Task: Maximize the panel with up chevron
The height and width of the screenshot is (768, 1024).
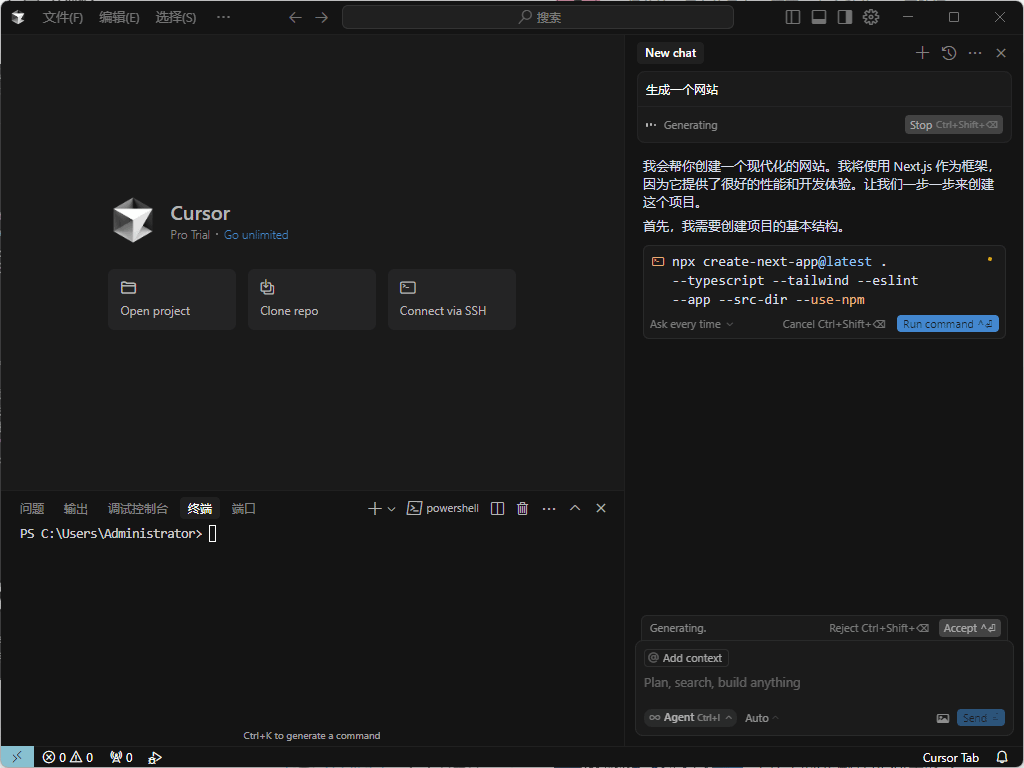Action: [575, 508]
